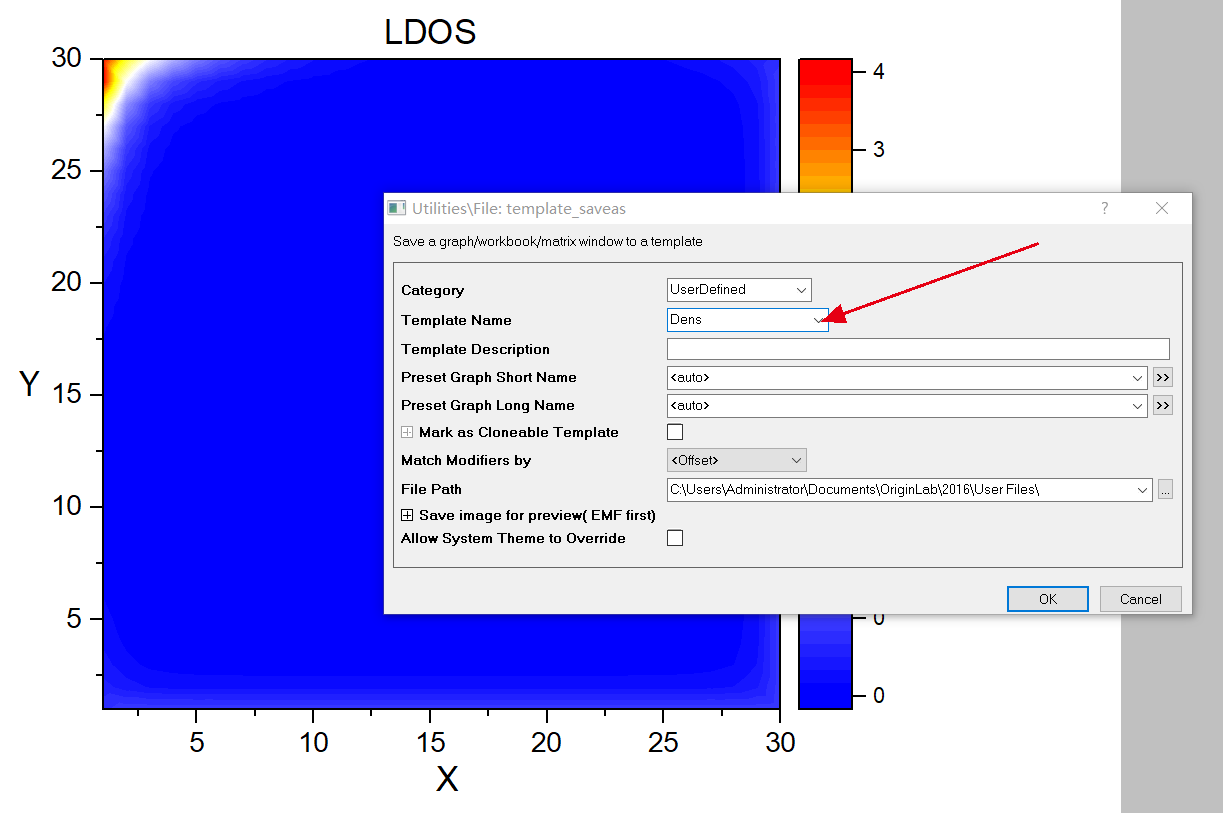
Task: Click the Template Description input field
Action: (918, 349)
